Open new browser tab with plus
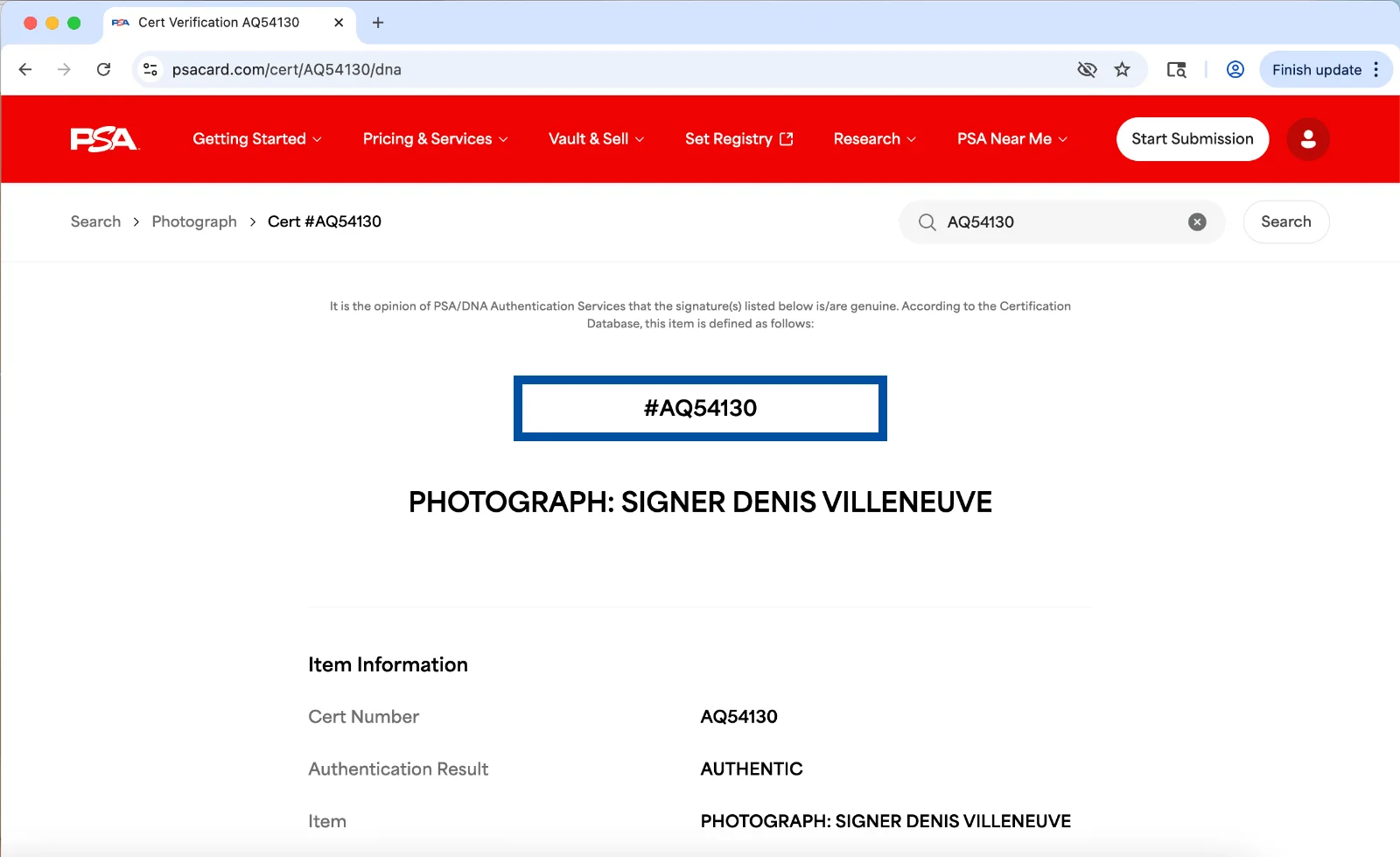 coord(378,23)
